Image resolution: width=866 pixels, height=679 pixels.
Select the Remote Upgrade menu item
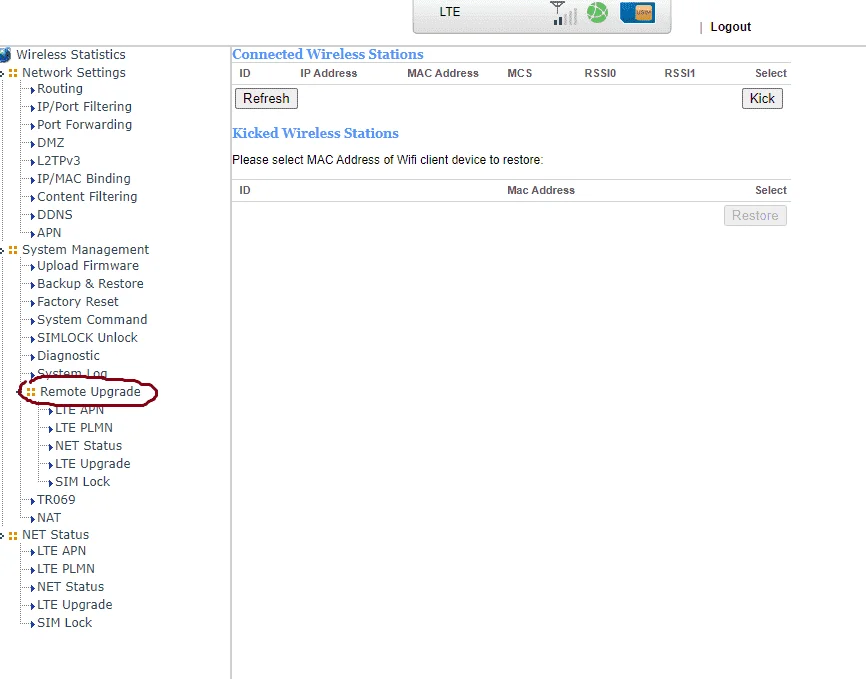91,392
